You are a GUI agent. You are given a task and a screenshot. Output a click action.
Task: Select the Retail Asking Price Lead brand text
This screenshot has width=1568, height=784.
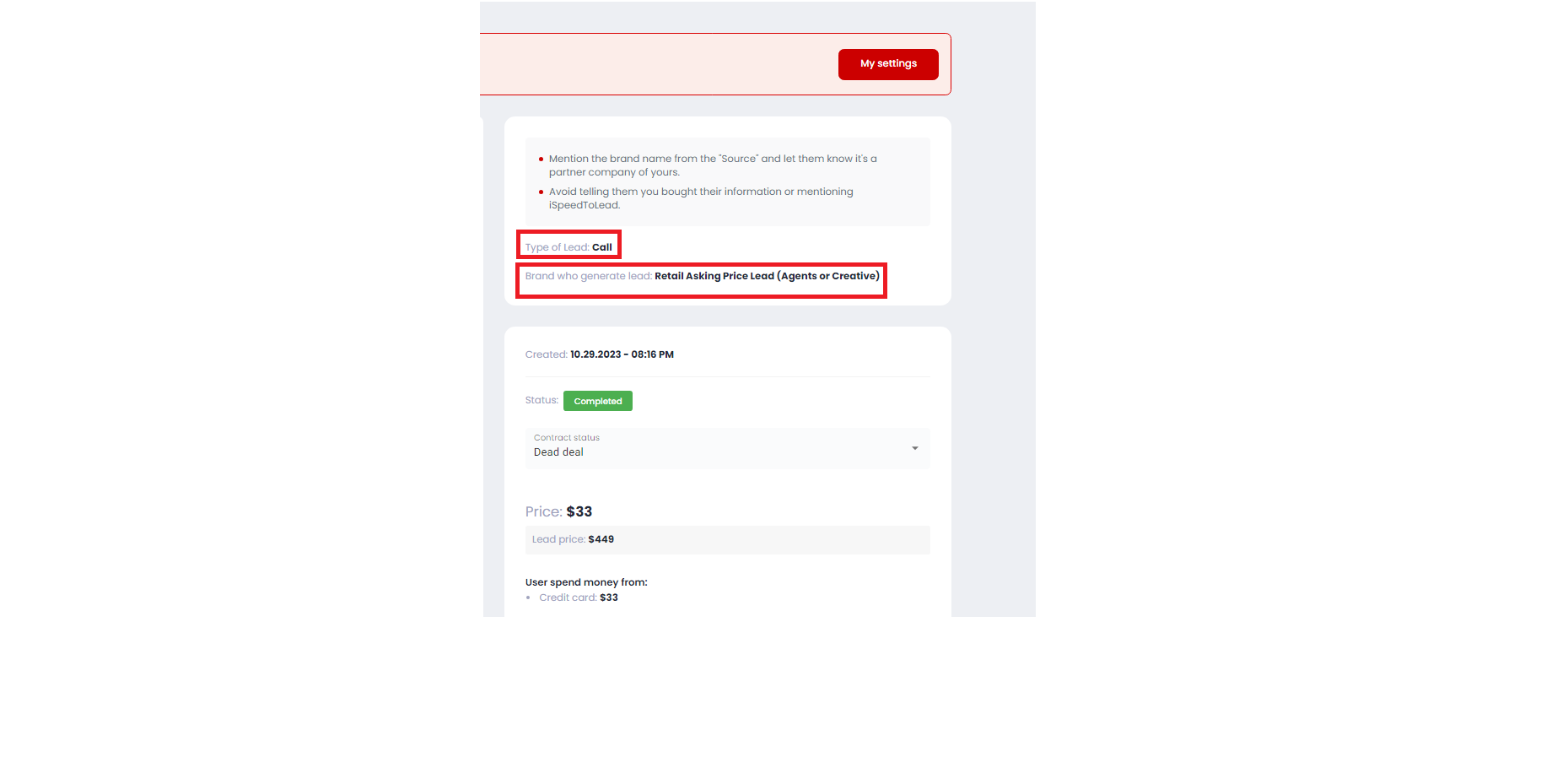point(767,276)
